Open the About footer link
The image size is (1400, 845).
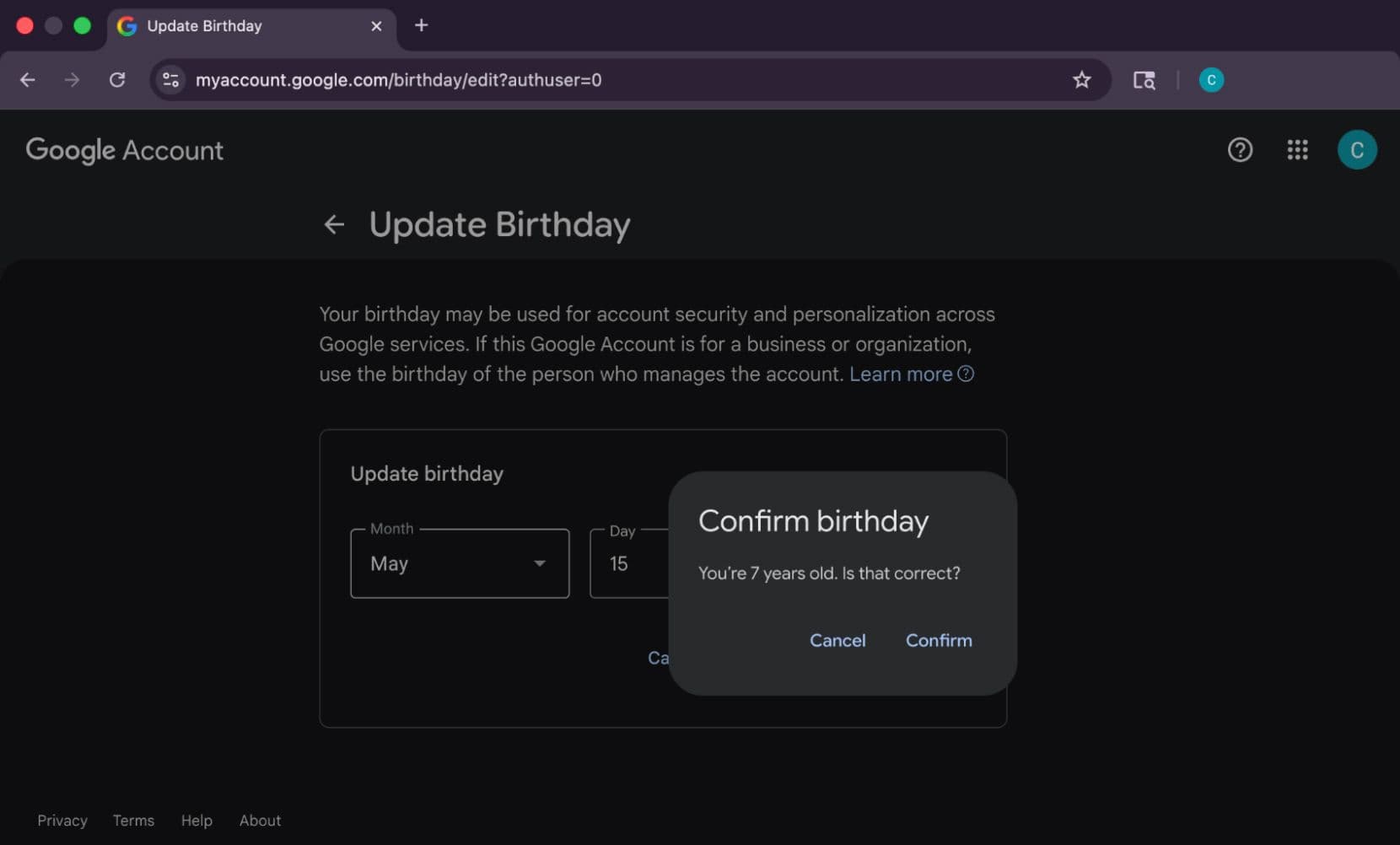pyautogui.click(x=260, y=821)
